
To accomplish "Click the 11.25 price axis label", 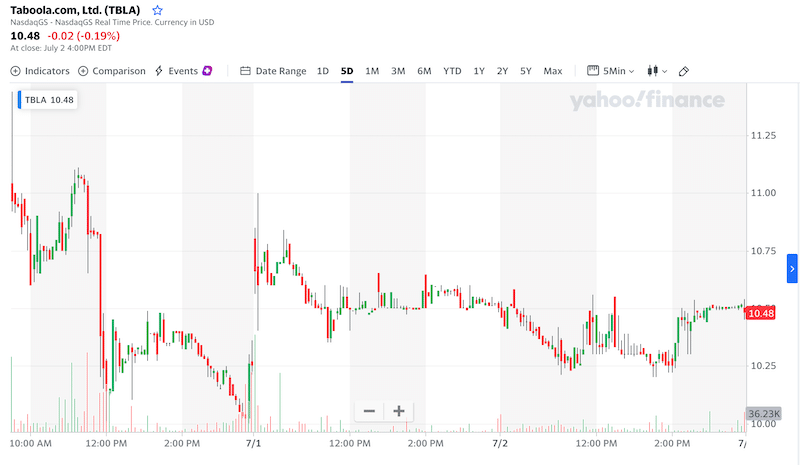I will pyautogui.click(x=763, y=135).
